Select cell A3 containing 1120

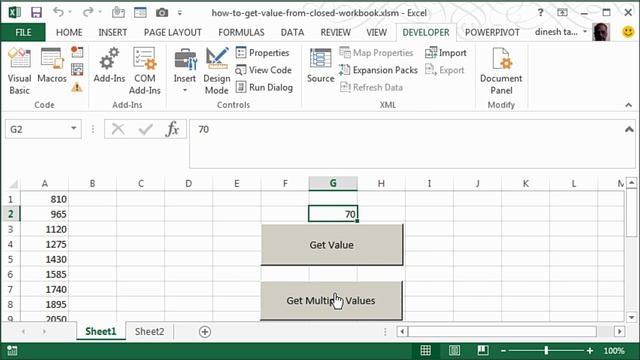click(44, 229)
